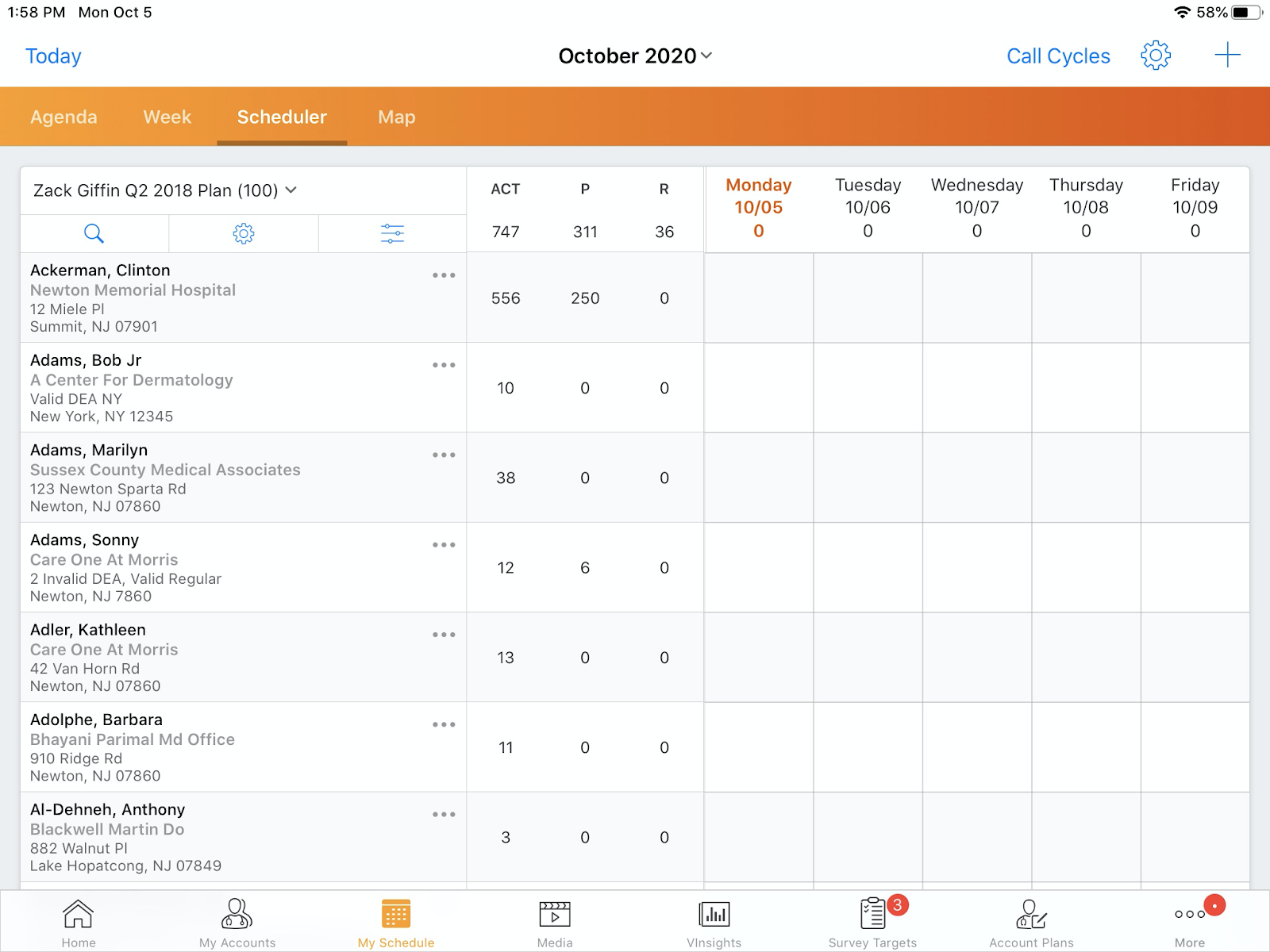Screen dimensions: 1270x952
Task: Open My Accounts from bottom bar
Action: click(237, 923)
